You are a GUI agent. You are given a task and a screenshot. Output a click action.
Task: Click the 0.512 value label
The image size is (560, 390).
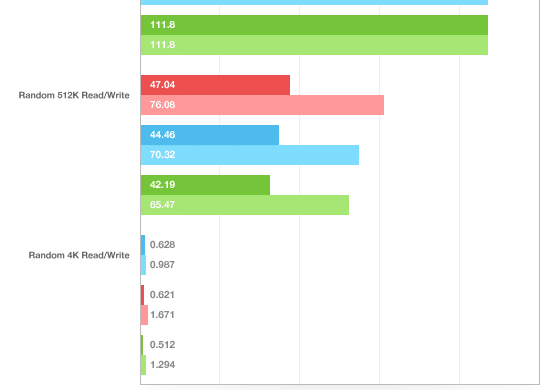pyautogui.click(x=162, y=345)
